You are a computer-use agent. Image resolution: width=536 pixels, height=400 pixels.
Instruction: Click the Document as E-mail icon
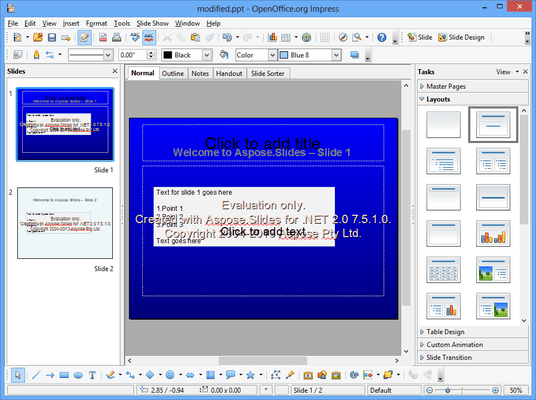point(66,37)
